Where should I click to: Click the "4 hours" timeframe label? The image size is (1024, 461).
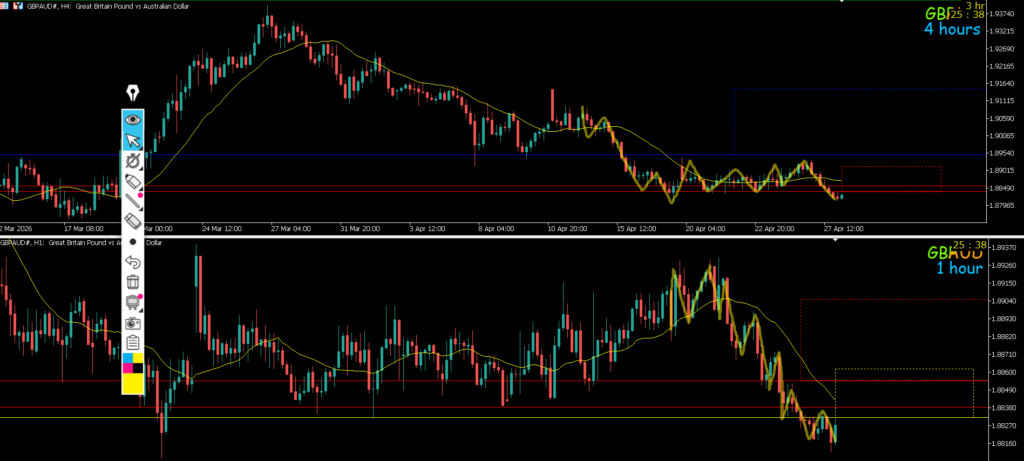(x=951, y=29)
